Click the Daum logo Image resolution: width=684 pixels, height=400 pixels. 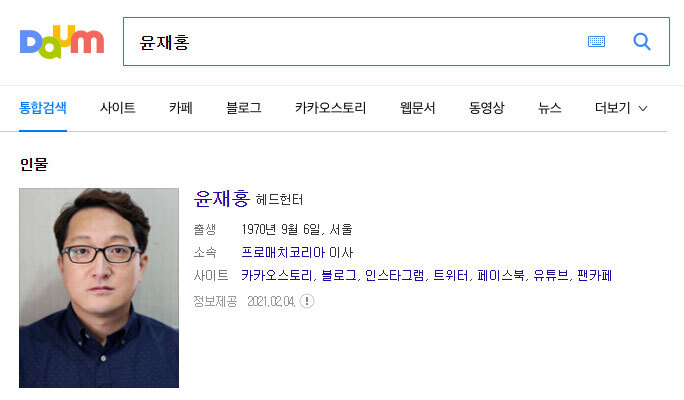coord(62,42)
